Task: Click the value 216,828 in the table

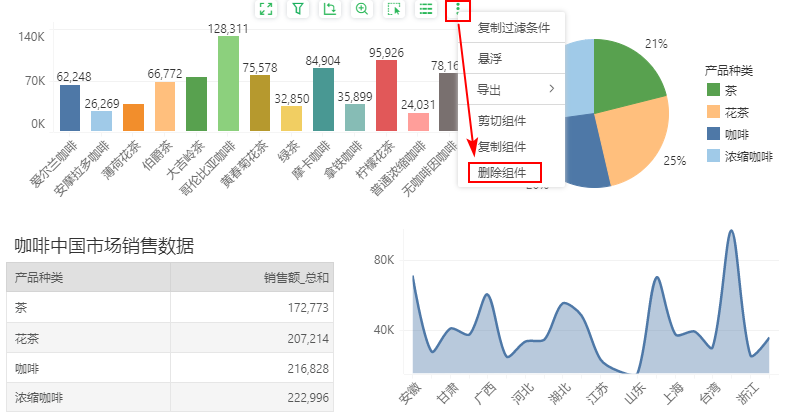Action: [308, 369]
